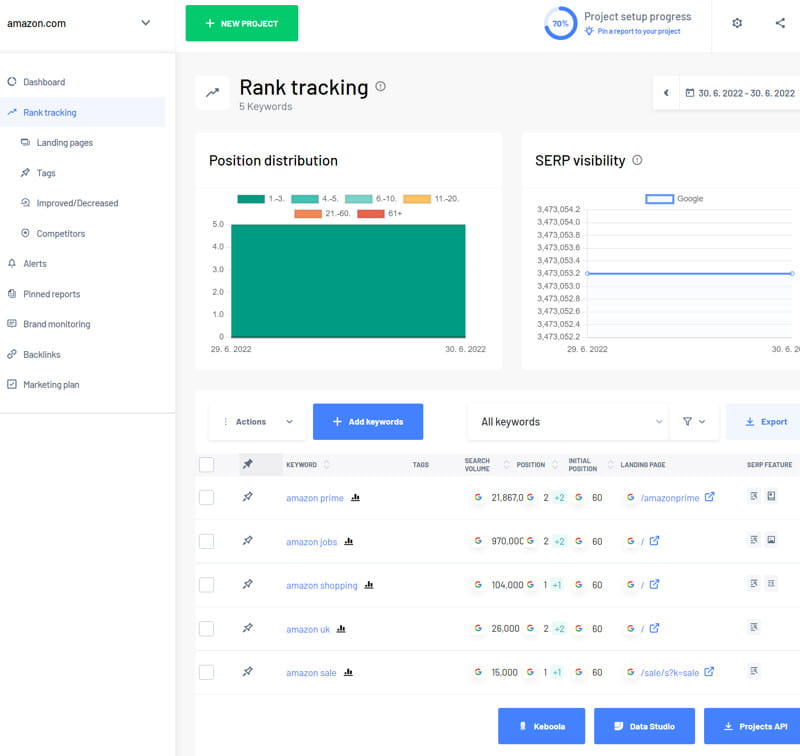Open Improved/Decreased sidebar item
Image resolution: width=800 pixels, height=756 pixels.
(x=77, y=203)
